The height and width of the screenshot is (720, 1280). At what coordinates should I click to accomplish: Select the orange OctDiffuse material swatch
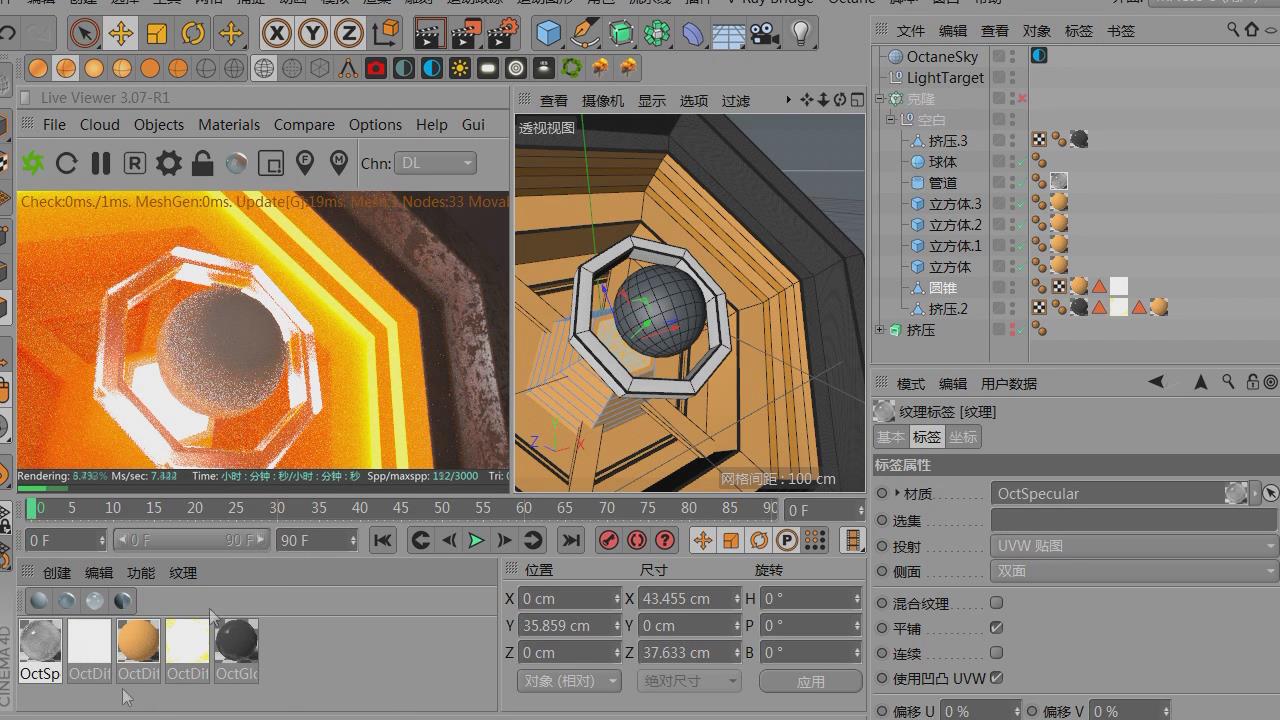[x=138, y=641]
